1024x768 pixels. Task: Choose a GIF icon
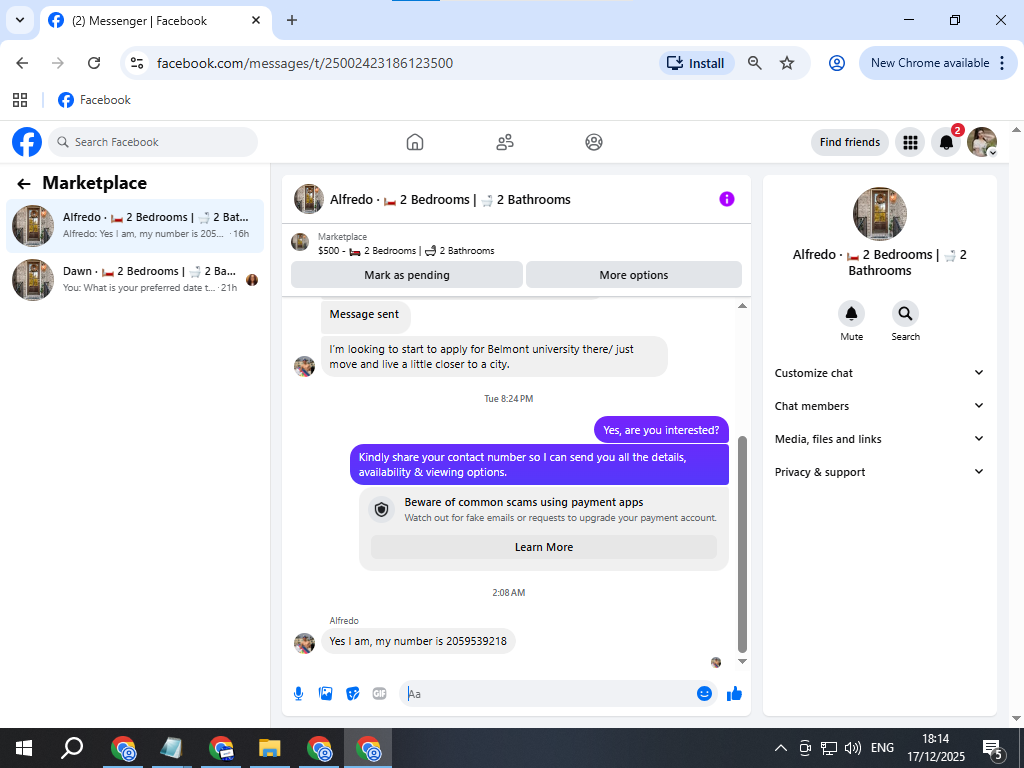379,694
